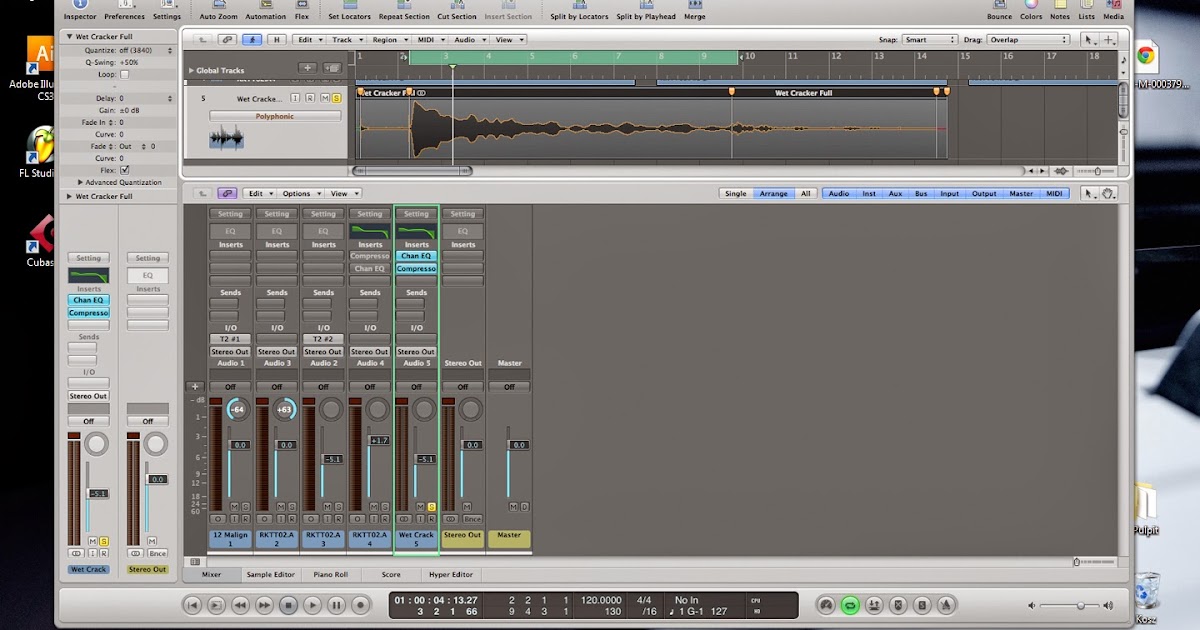Open the arrange Audio menu

[x=469, y=40]
